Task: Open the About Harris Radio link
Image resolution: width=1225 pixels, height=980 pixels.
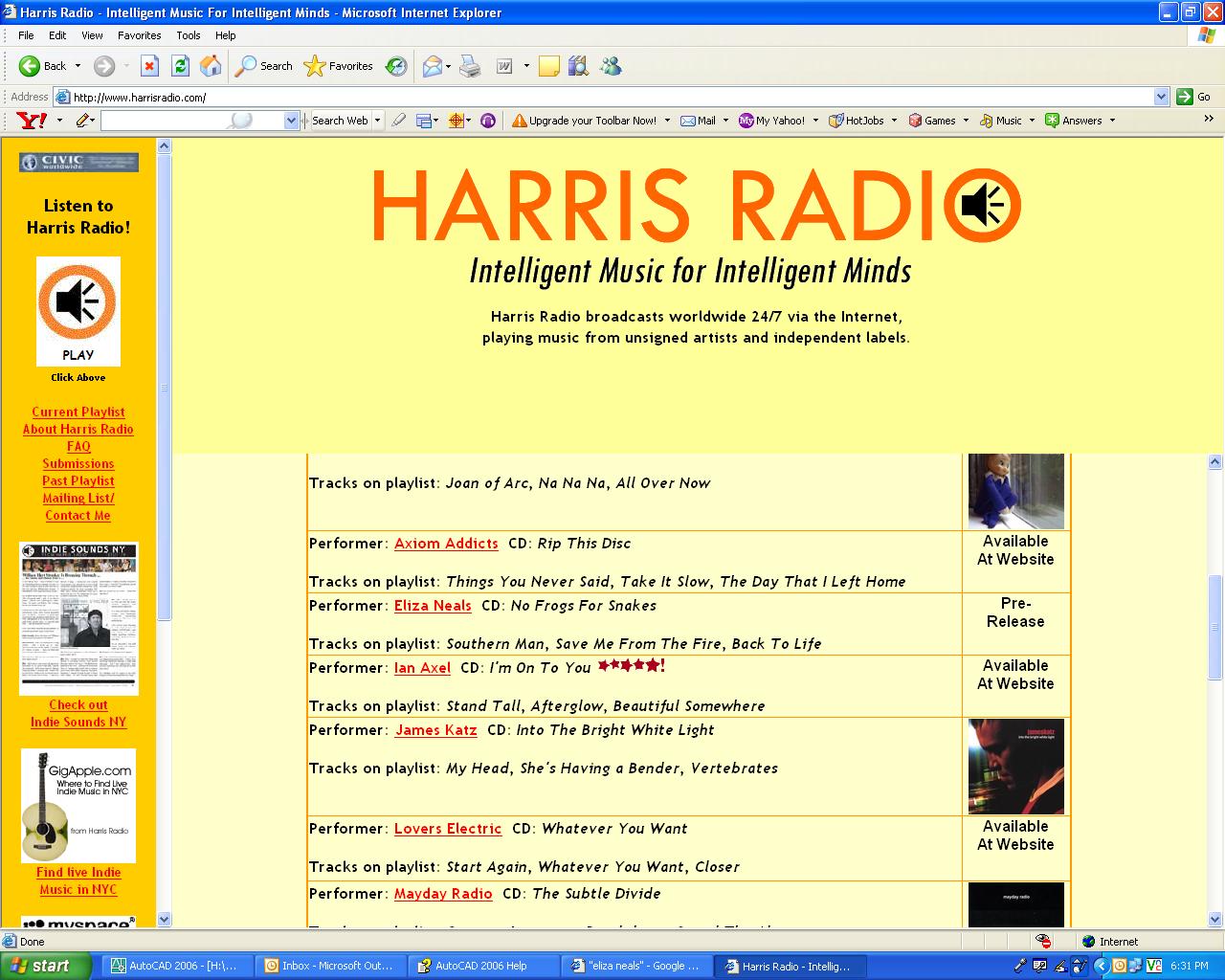Action: (78, 430)
